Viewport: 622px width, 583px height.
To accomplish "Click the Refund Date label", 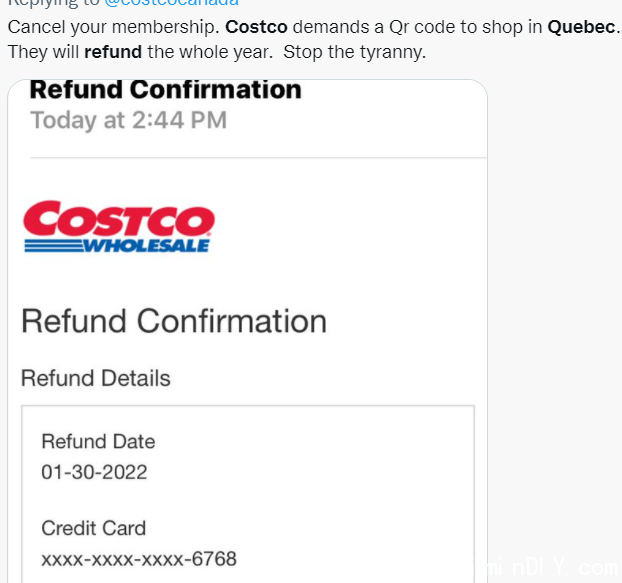I will click(x=98, y=441).
